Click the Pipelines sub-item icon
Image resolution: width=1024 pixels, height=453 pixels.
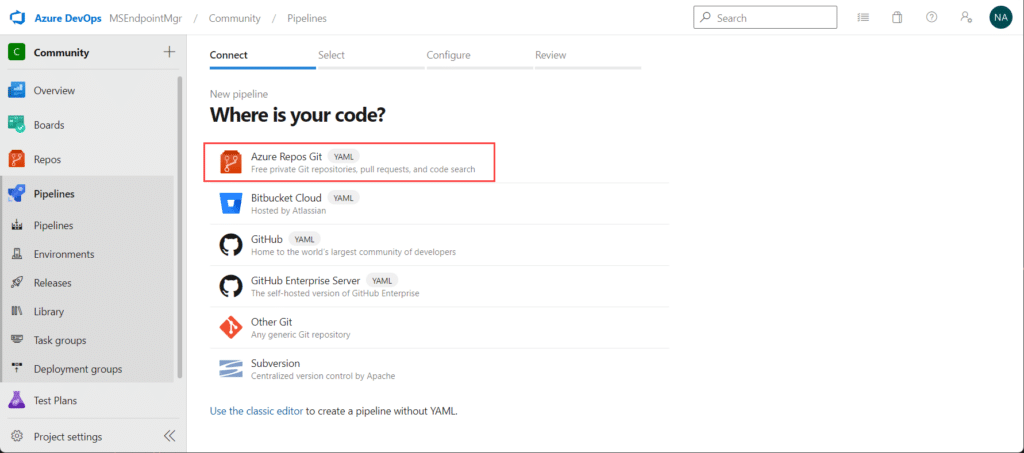pyautogui.click(x=17, y=225)
